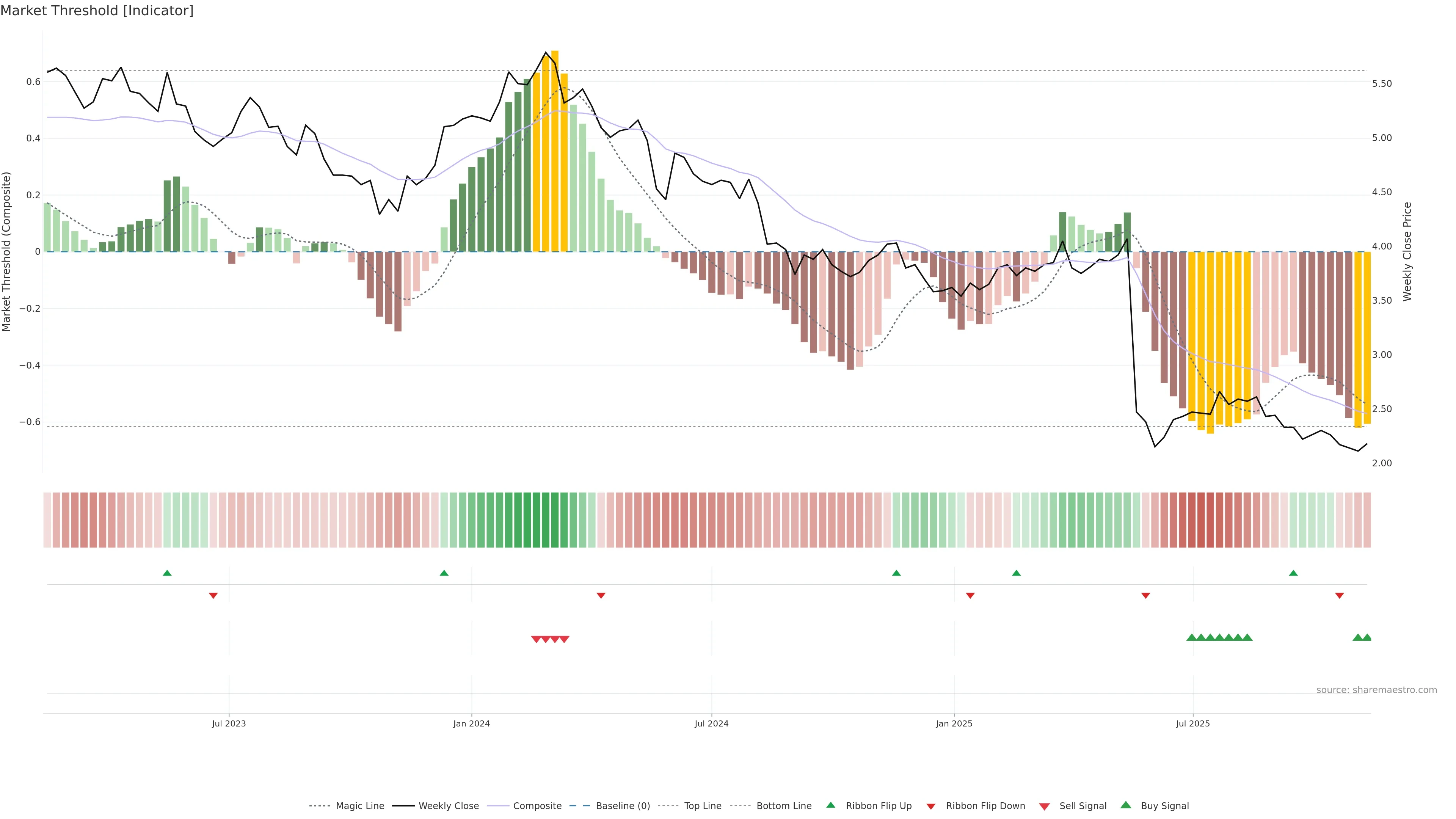
Task: Click source sharemaestro.com text
Action: [1376, 690]
